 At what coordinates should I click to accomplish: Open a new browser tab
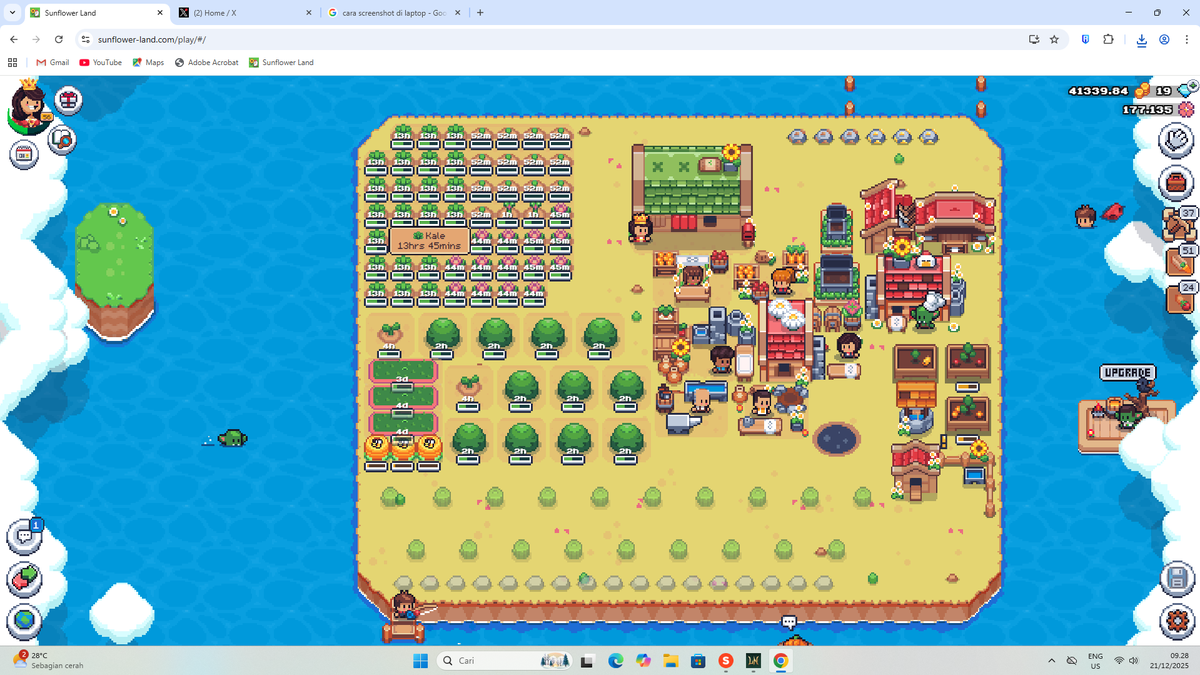(x=480, y=13)
